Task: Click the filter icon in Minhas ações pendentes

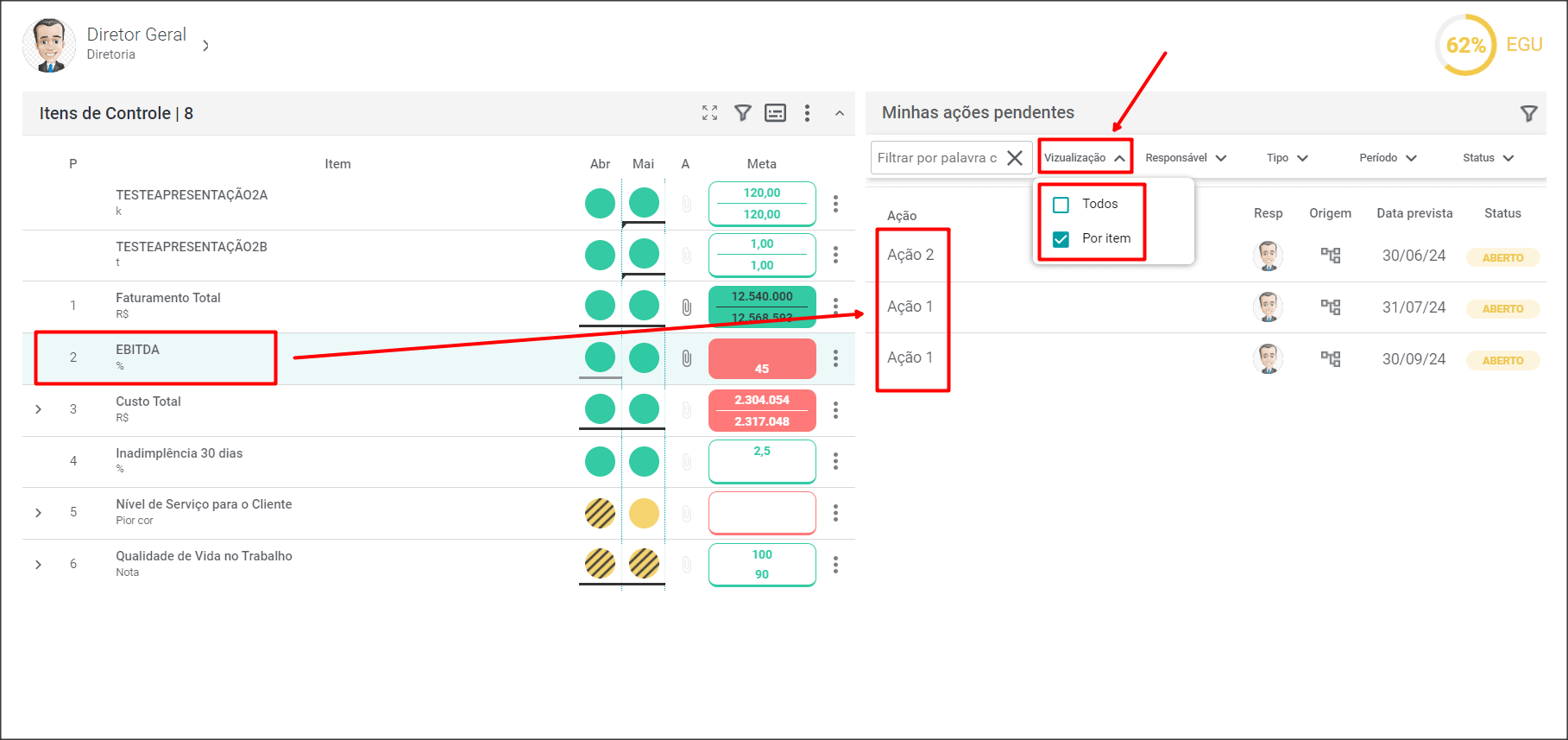Action: pyautogui.click(x=1528, y=113)
